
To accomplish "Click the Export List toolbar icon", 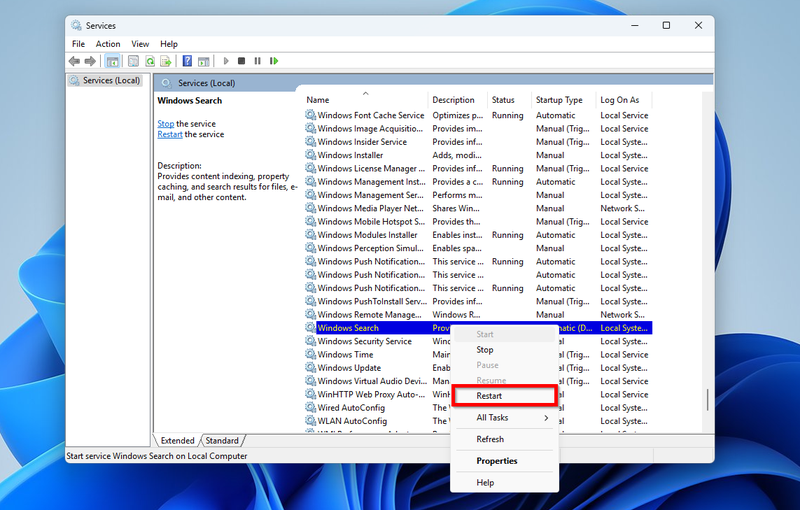I will coord(165,61).
